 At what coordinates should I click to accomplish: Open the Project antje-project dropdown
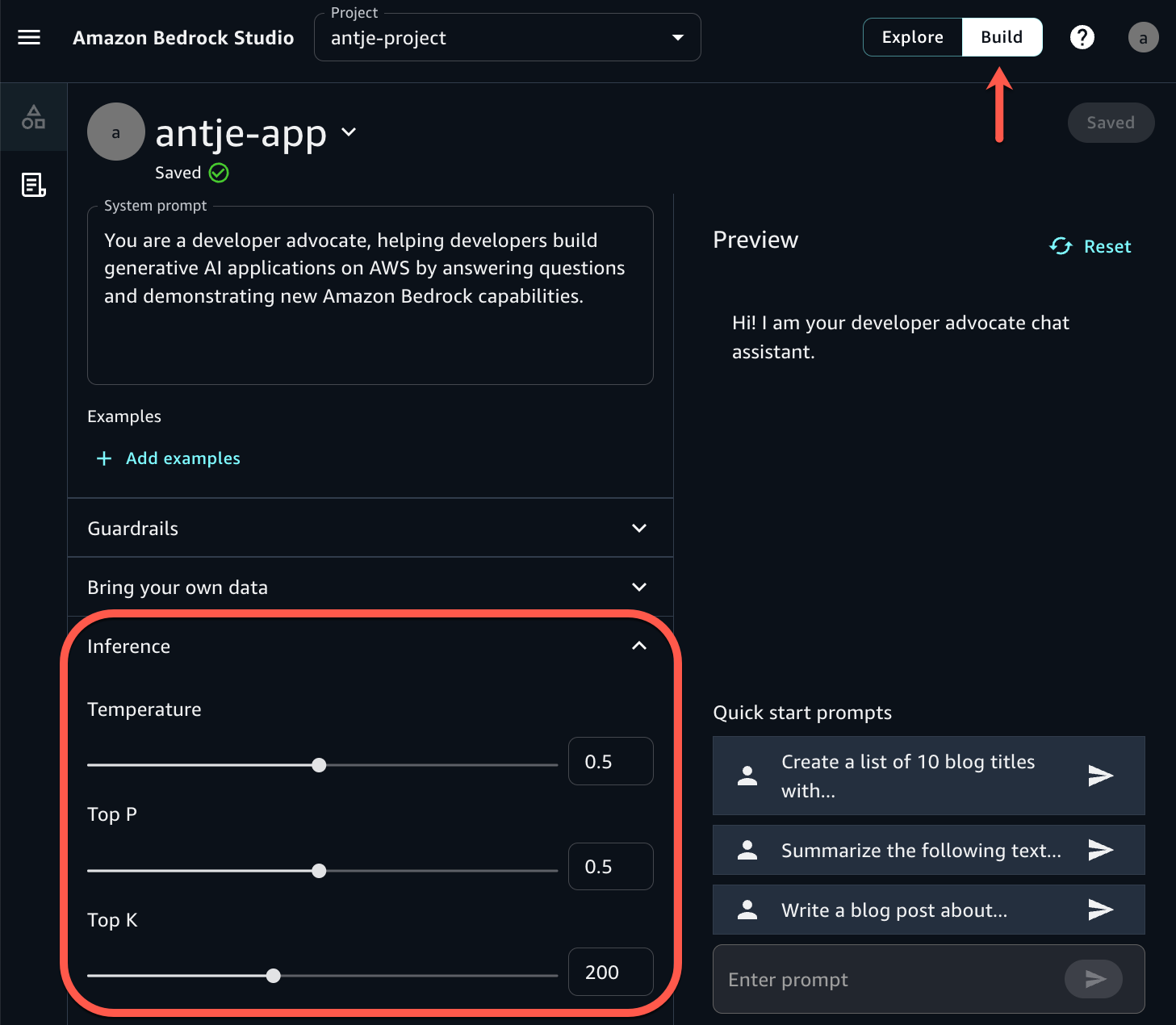(507, 37)
